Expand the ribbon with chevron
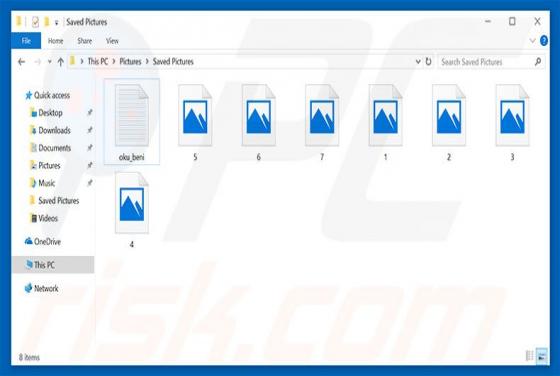 (x=532, y=41)
